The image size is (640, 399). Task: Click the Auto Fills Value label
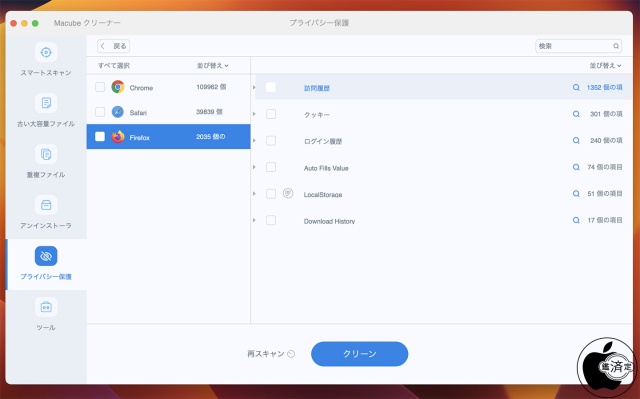(326, 168)
